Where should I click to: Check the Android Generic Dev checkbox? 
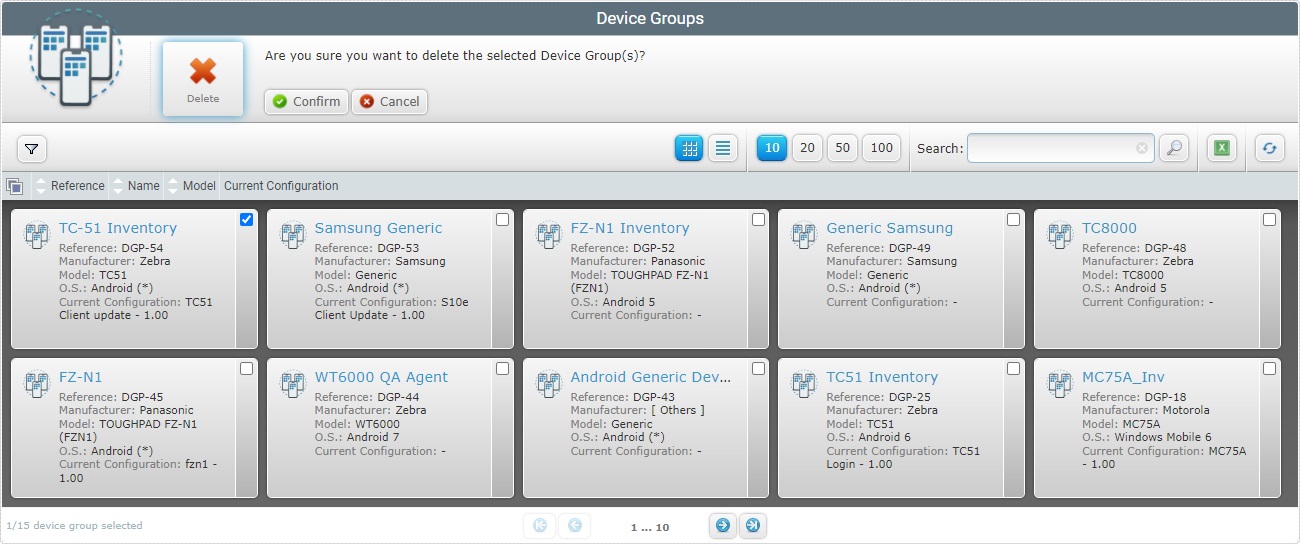[759, 369]
